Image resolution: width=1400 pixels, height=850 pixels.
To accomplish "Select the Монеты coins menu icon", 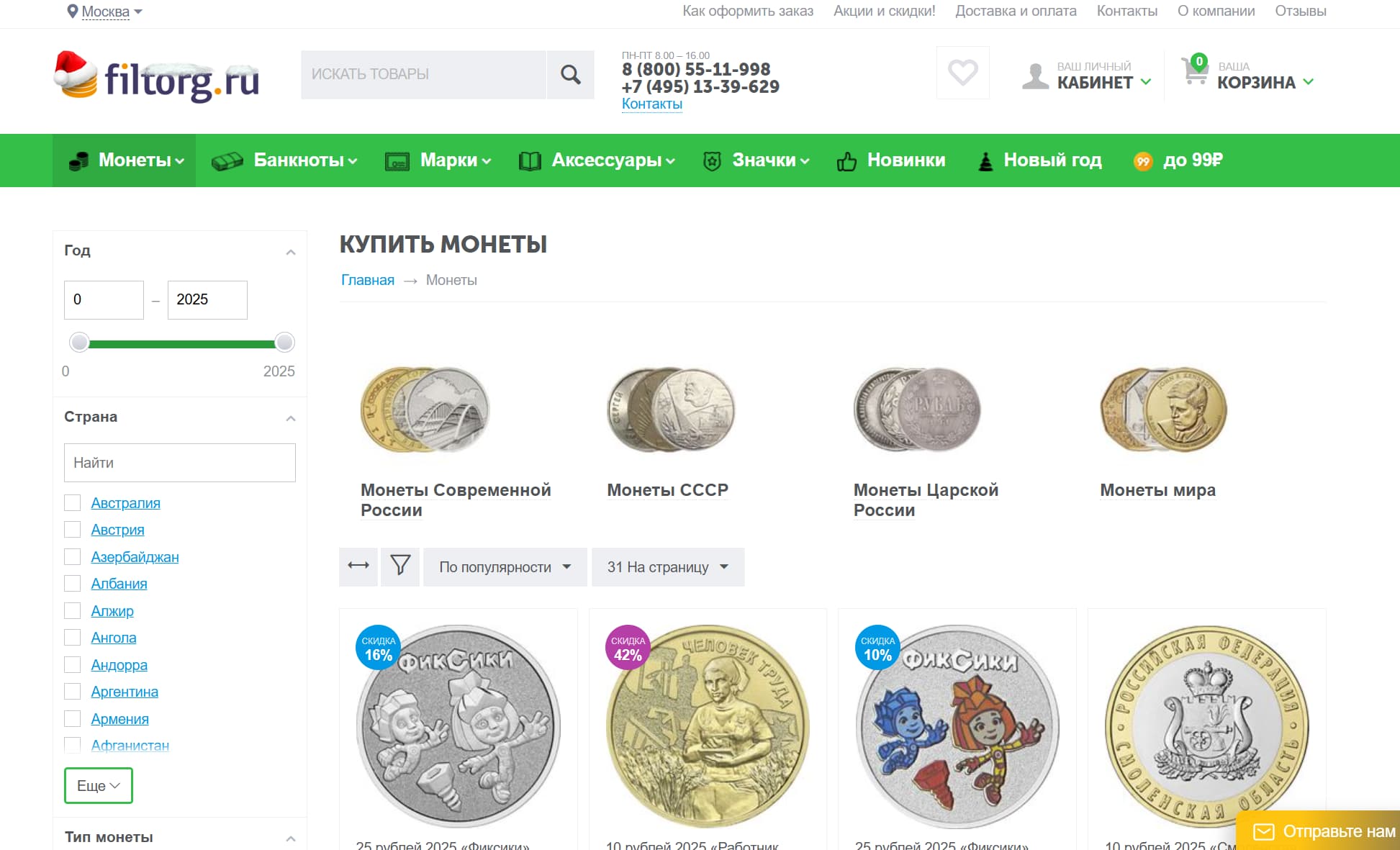I will 78,160.
